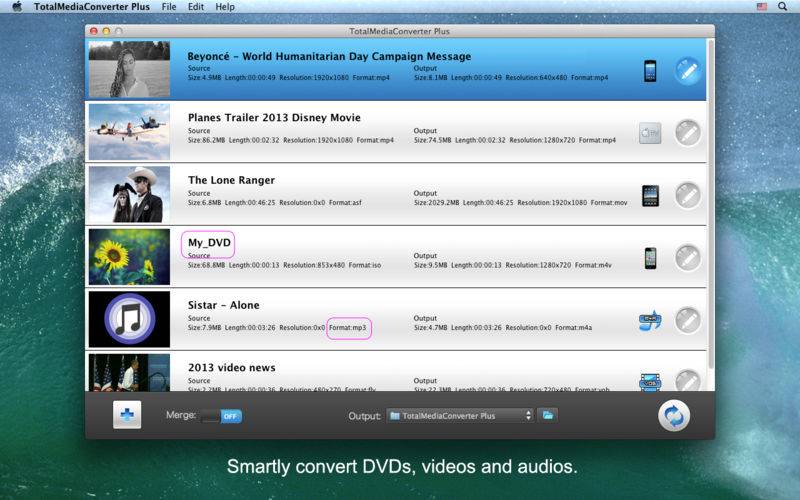Open the Edit menu

[195, 7]
